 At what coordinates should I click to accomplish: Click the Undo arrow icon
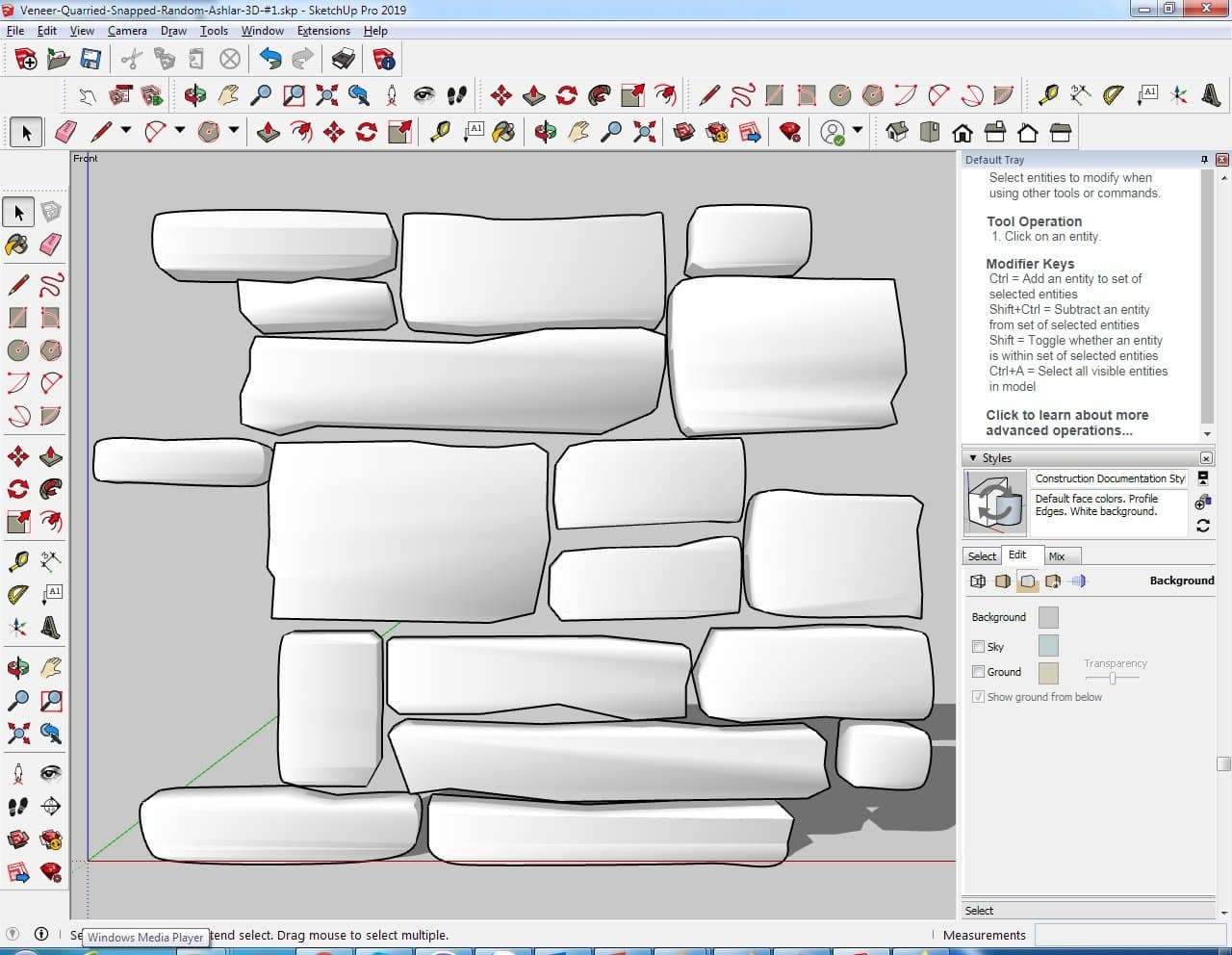pos(270,60)
